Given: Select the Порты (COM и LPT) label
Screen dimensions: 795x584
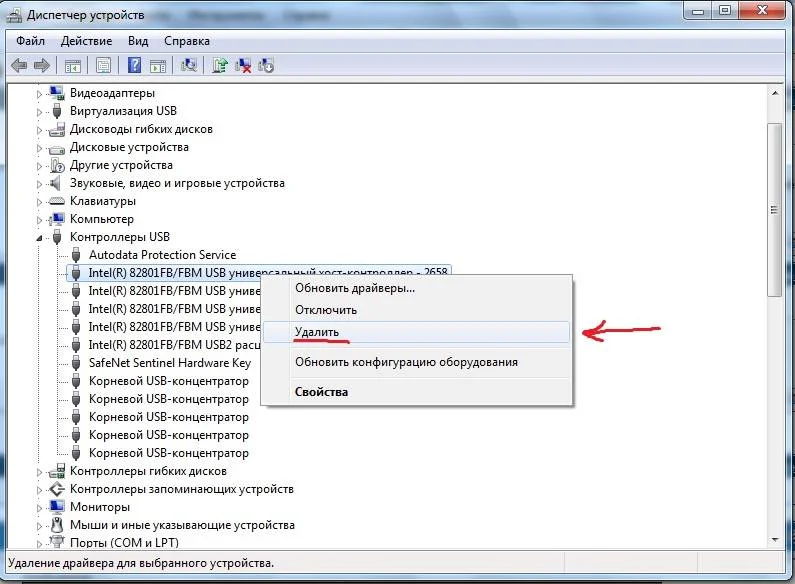Looking at the screenshot, I should (124, 542).
